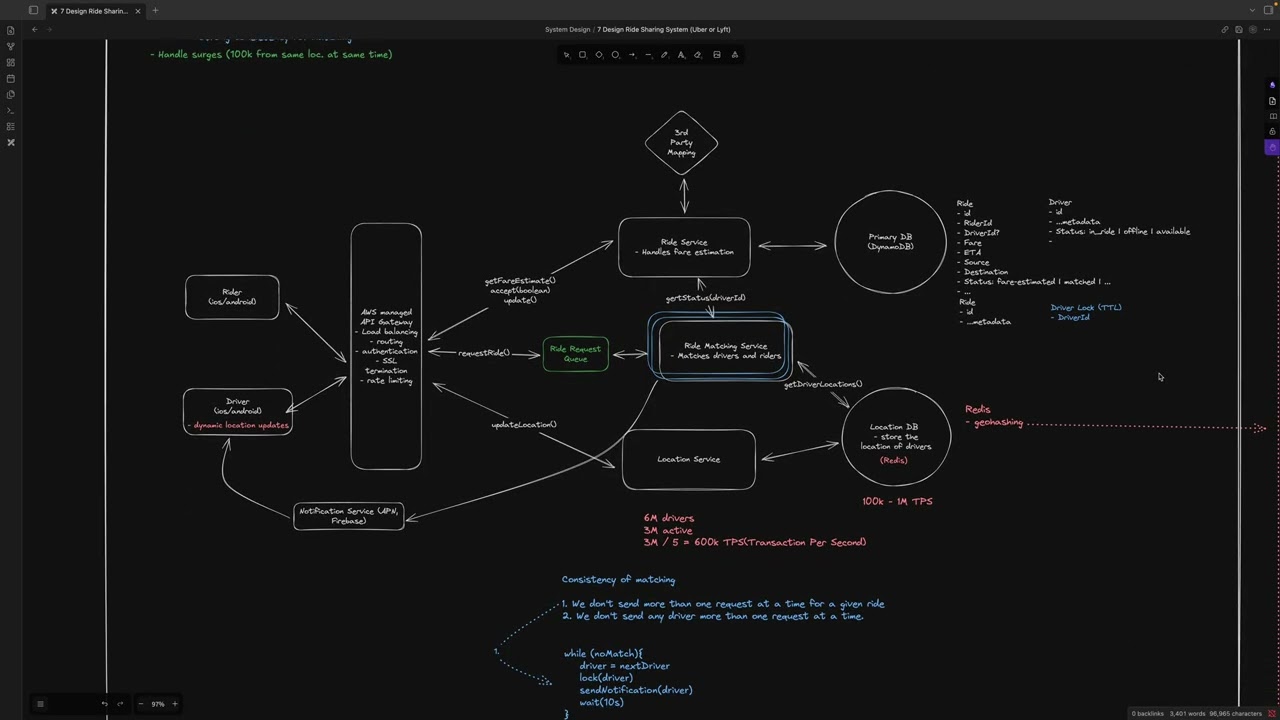Viewport: 1280px width, 720px height.
Task: Open quick switcher file icon in ribbon
Action: (11, 30)
